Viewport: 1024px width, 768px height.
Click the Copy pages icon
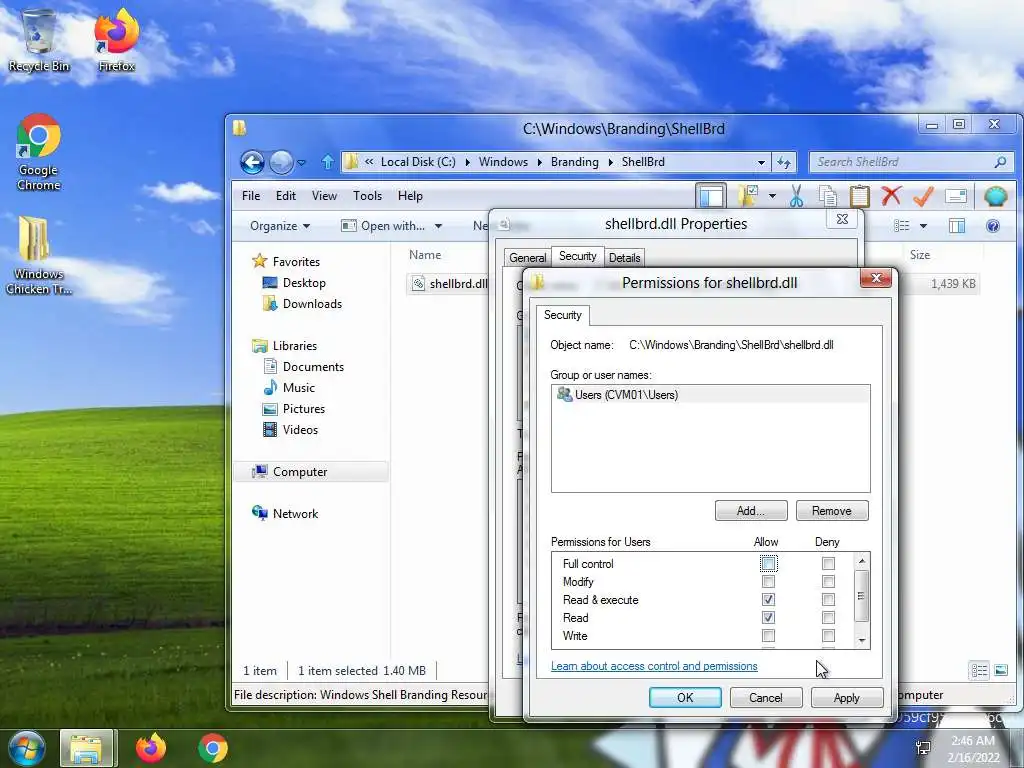[x=827, y=196]
